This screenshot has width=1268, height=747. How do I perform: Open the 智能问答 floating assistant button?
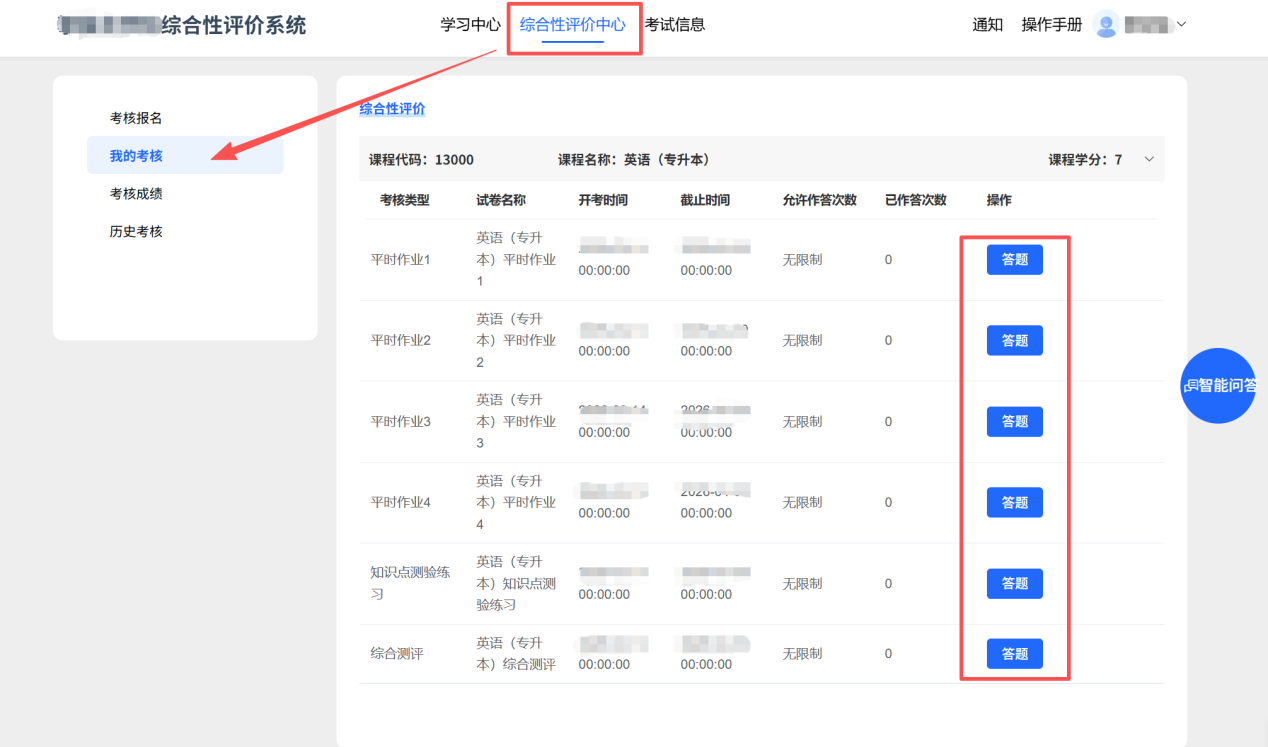tap(1218, 386)
